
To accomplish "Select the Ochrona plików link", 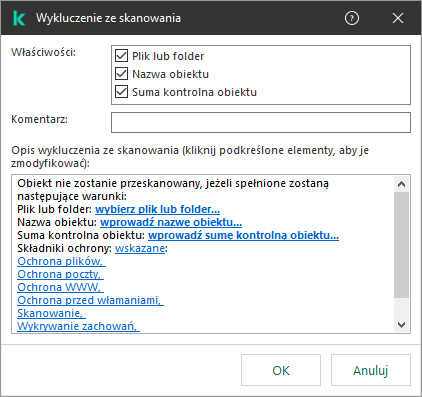I will point(61,261).
